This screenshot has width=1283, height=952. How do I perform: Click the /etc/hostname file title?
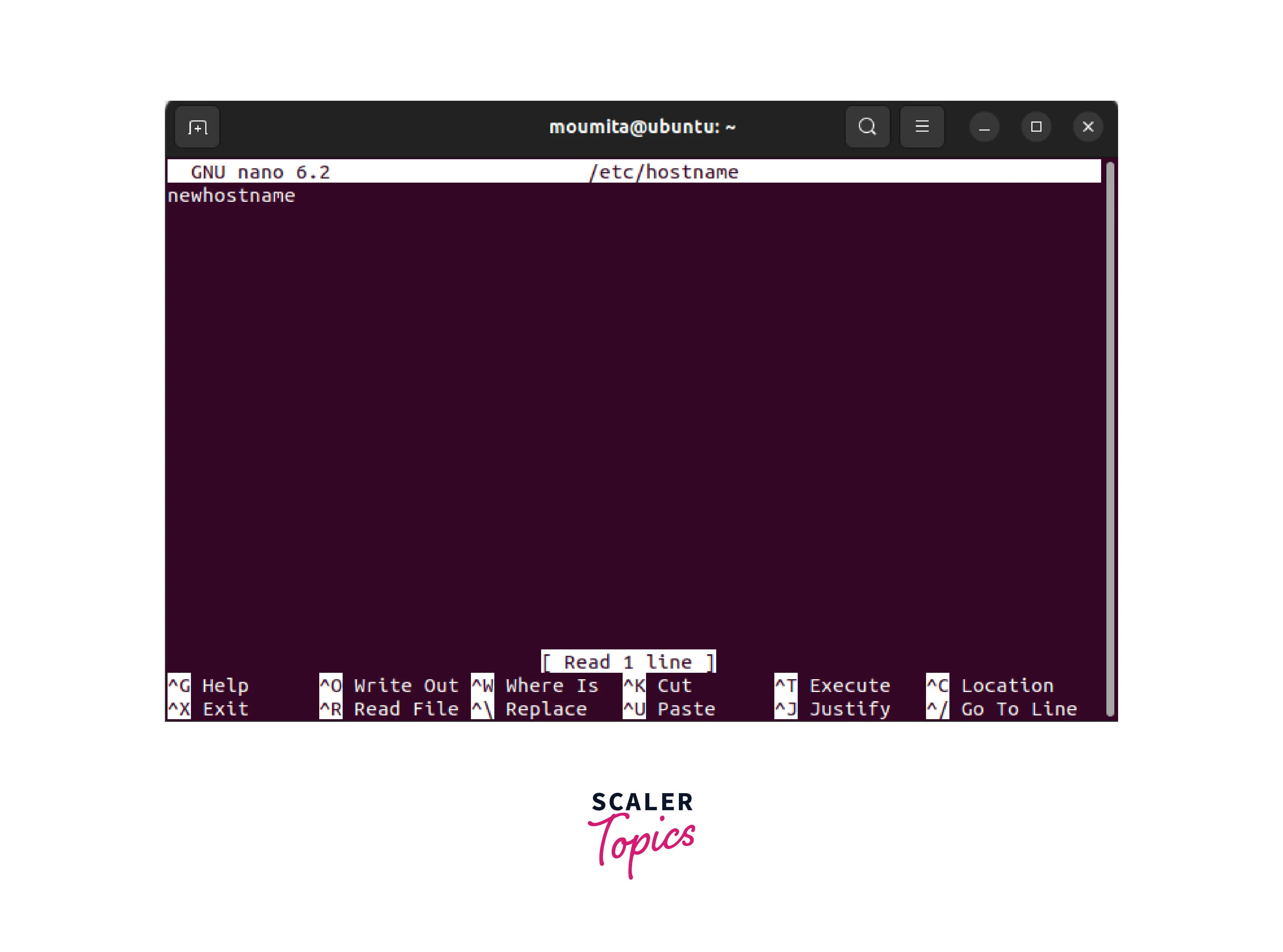coord(663,172)
